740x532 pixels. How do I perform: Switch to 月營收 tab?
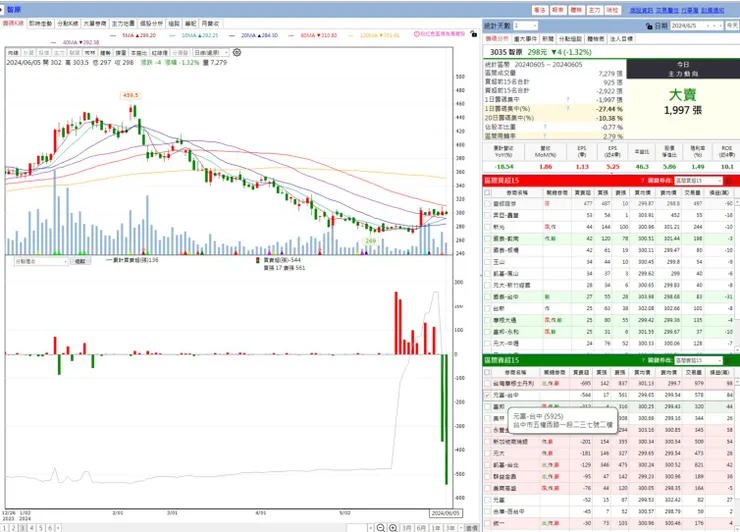click(x=210, y=24)
